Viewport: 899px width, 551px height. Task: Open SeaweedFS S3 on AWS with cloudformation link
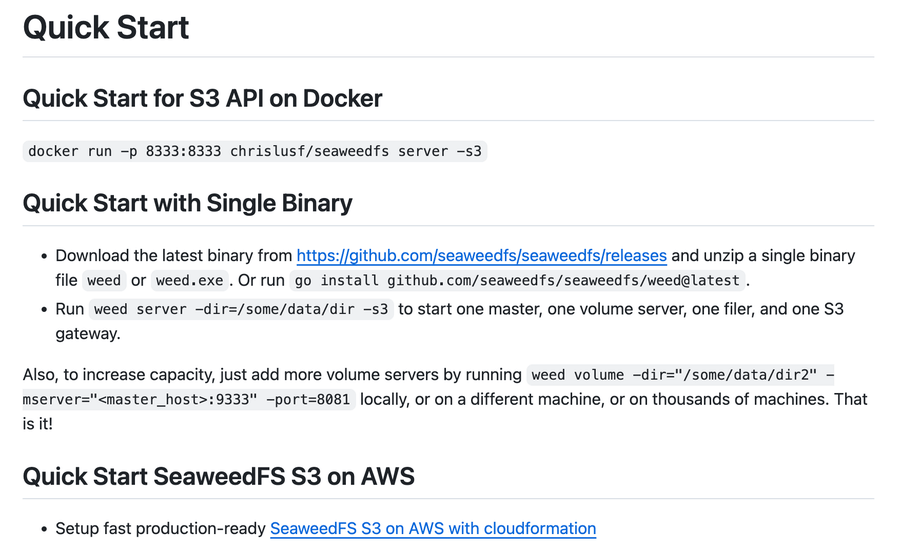433,529
